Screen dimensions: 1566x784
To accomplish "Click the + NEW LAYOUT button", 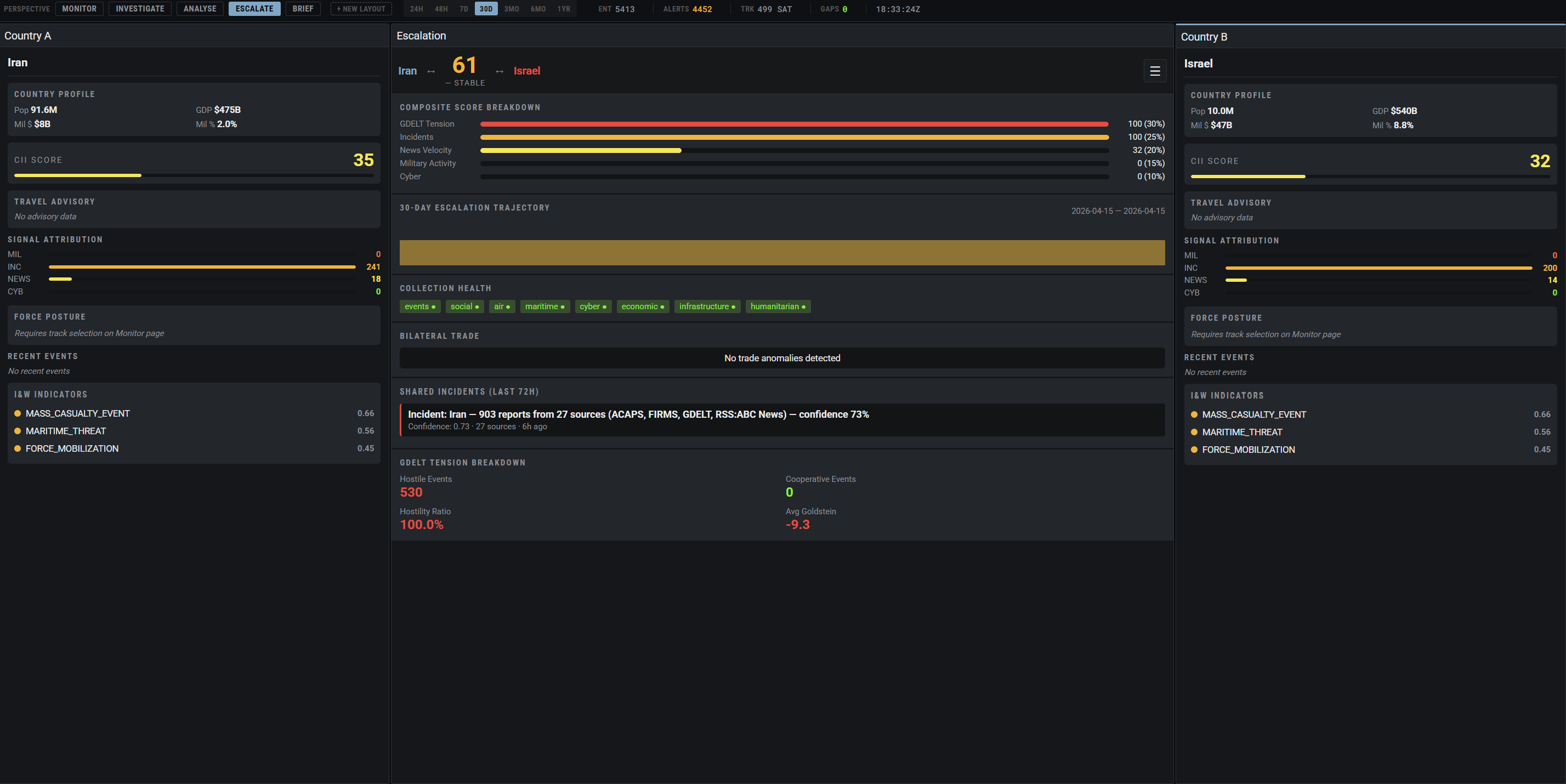I will [x=361, y=9].
